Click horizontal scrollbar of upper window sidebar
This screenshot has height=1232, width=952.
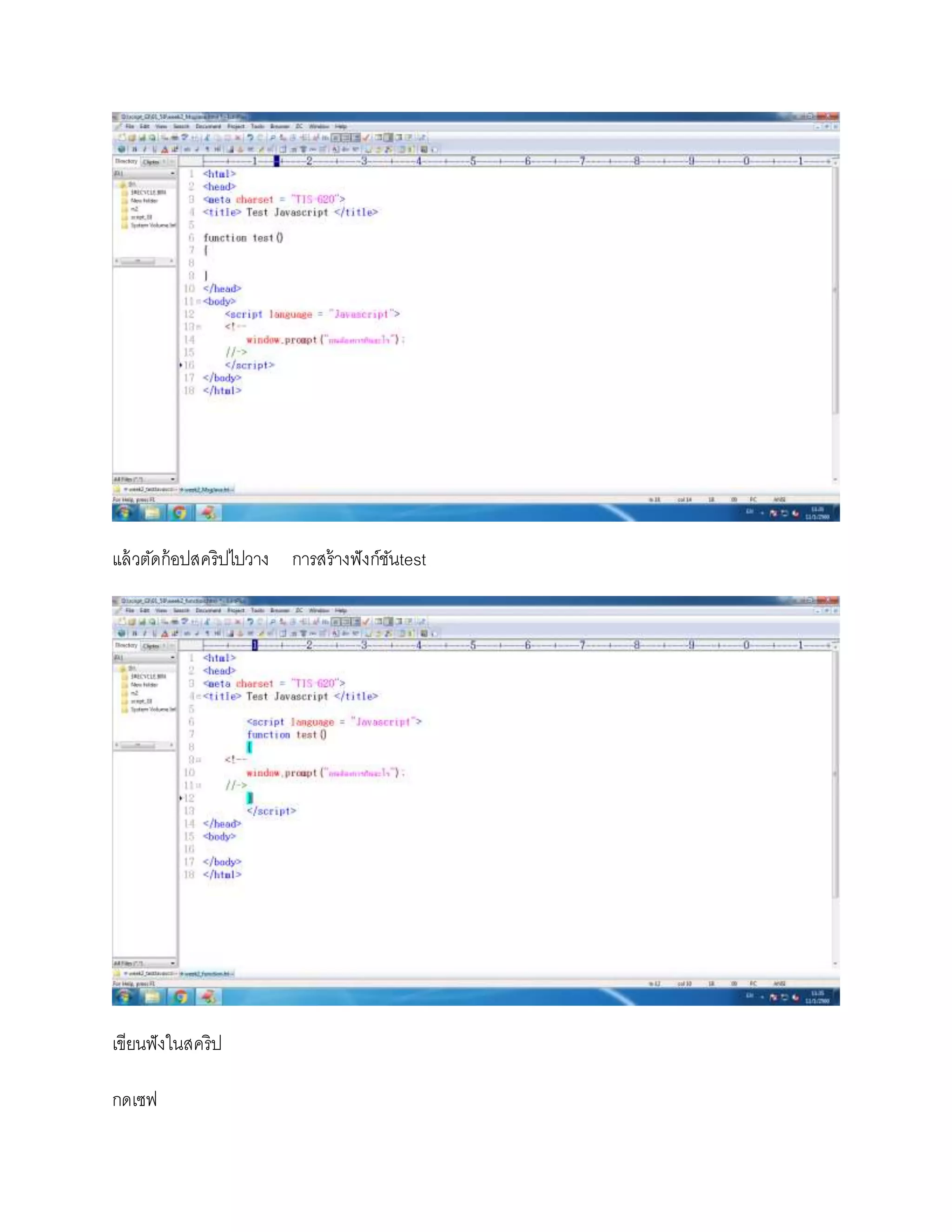pos(145,261)
